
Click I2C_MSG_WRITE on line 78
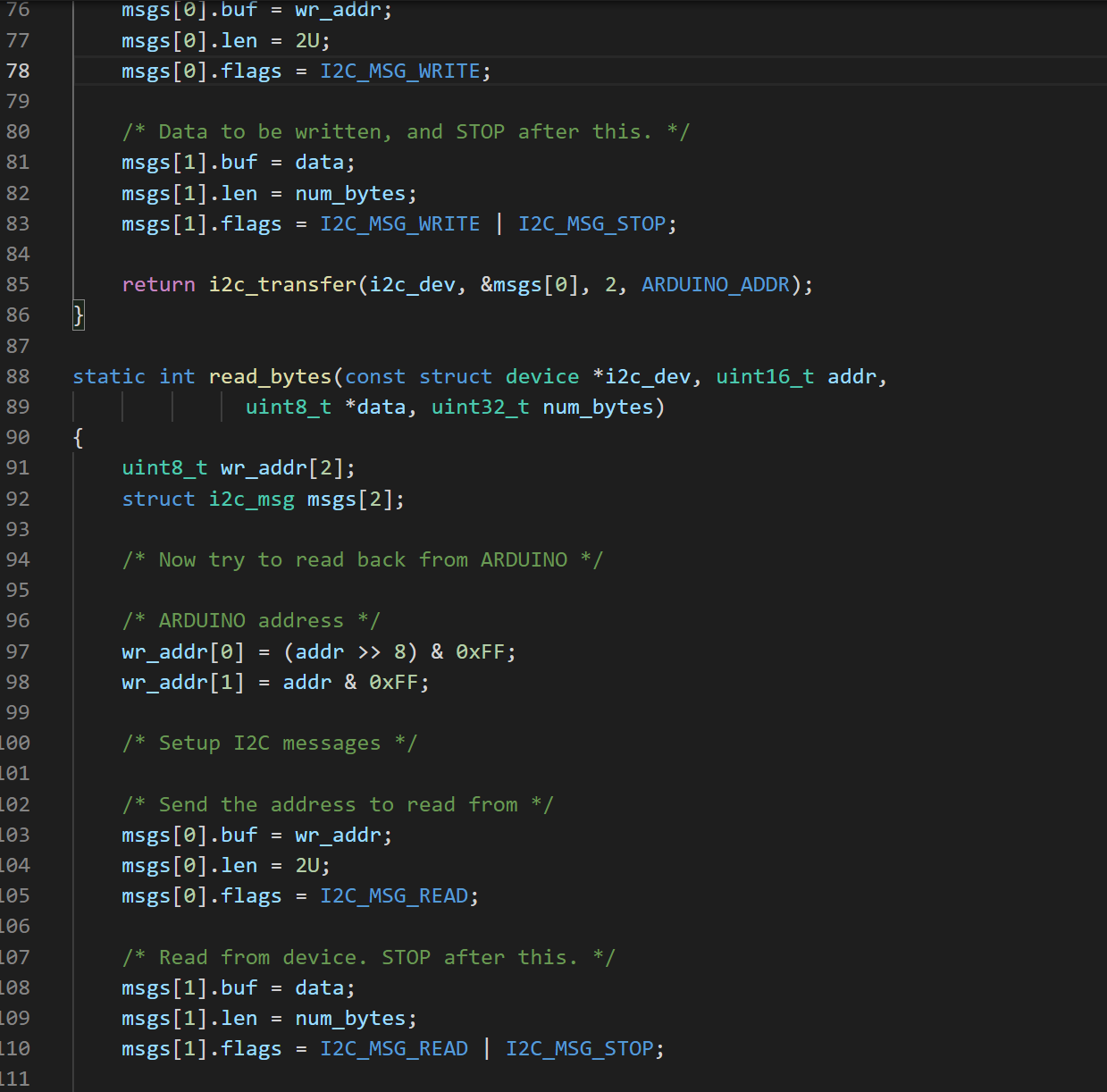coord(400,71)
